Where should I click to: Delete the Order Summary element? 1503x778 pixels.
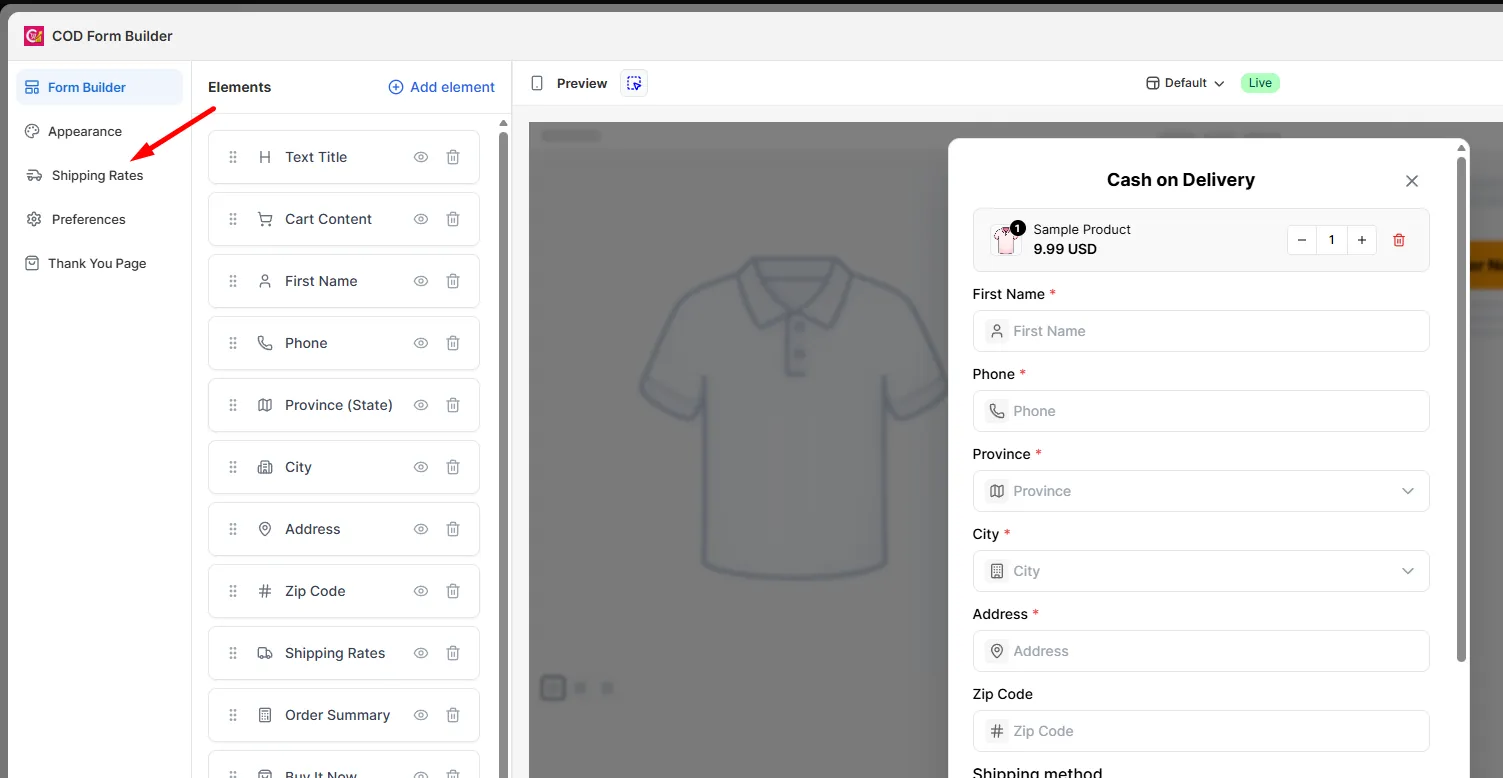click(x=453, y=715)
